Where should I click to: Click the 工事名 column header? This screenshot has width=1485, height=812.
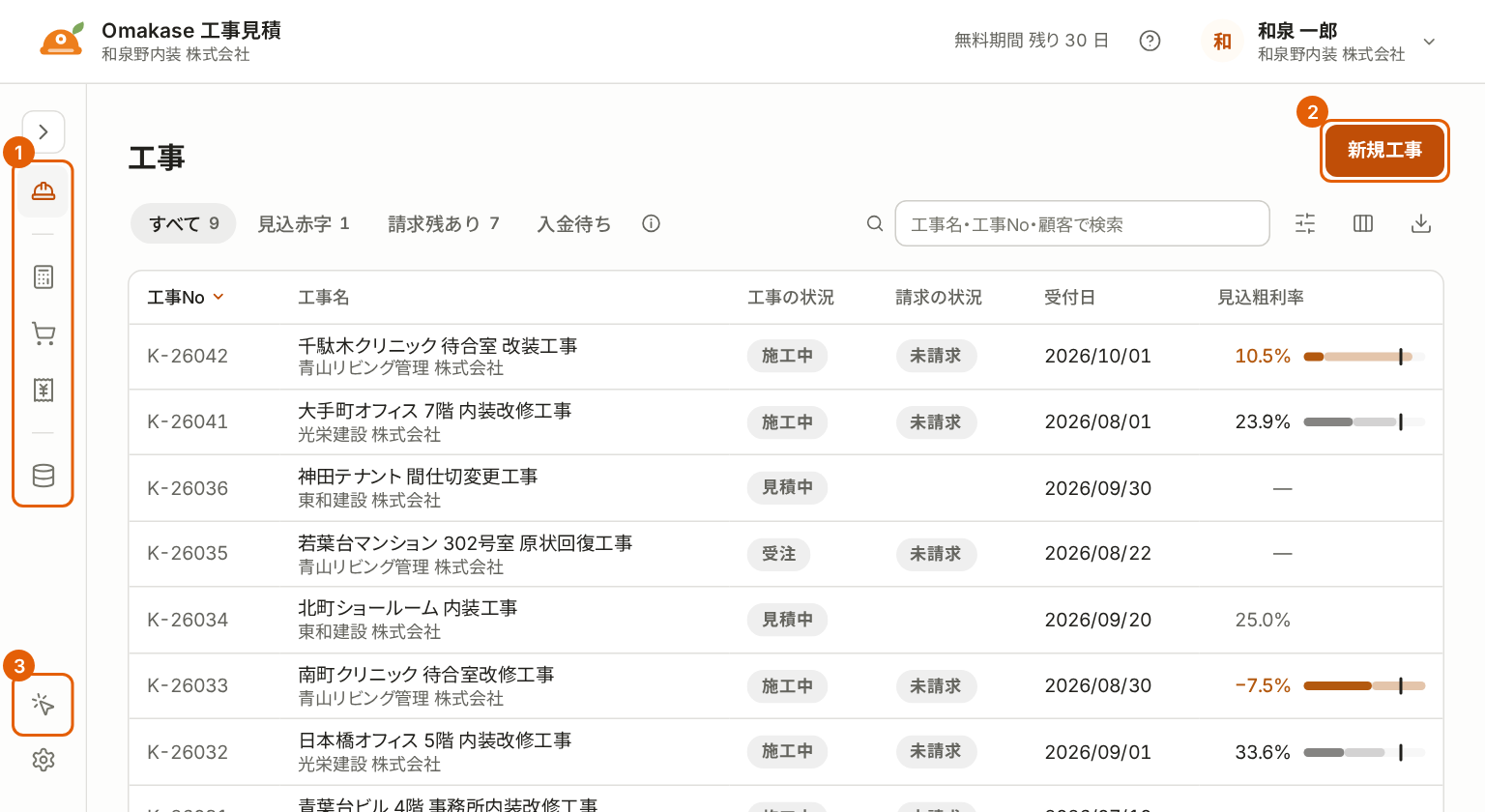tap(323, 297)
